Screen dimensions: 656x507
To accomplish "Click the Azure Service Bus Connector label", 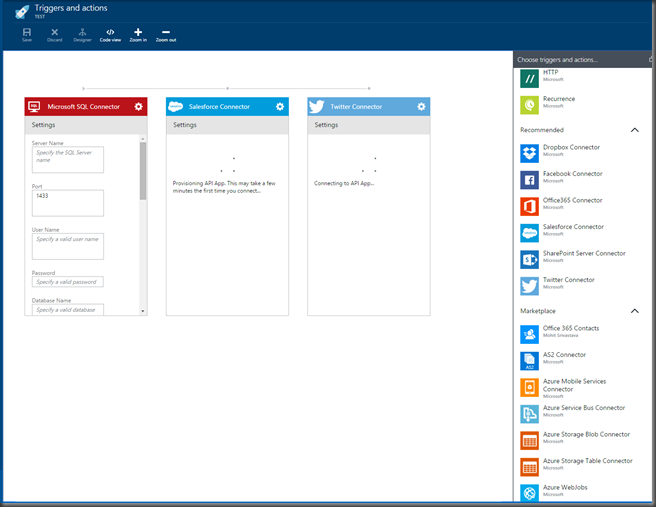I will coord(584,408).
